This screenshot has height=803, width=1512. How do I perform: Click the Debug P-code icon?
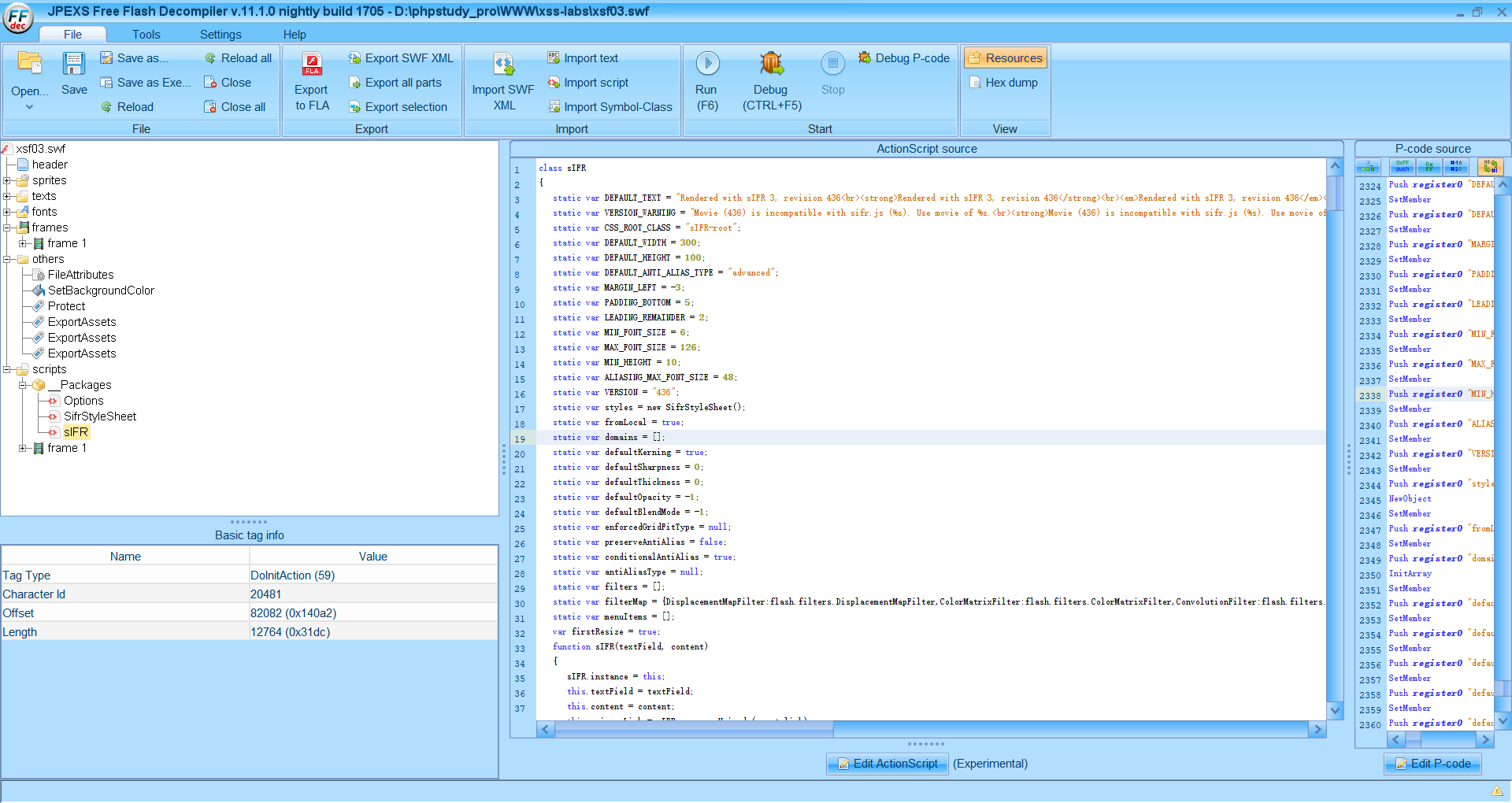865,57
